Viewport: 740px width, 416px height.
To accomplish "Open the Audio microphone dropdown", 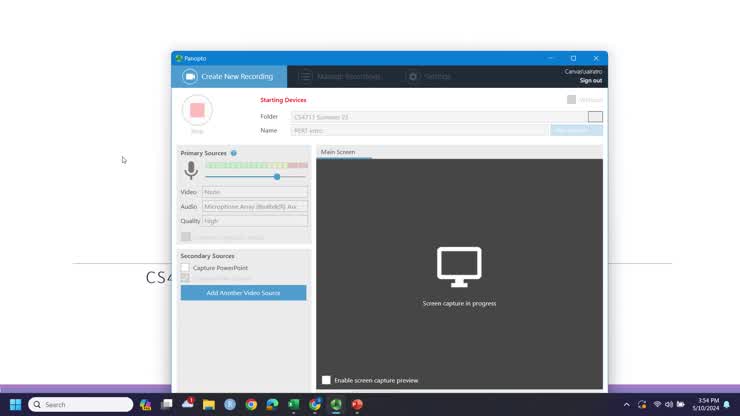I will coord(255,207).
